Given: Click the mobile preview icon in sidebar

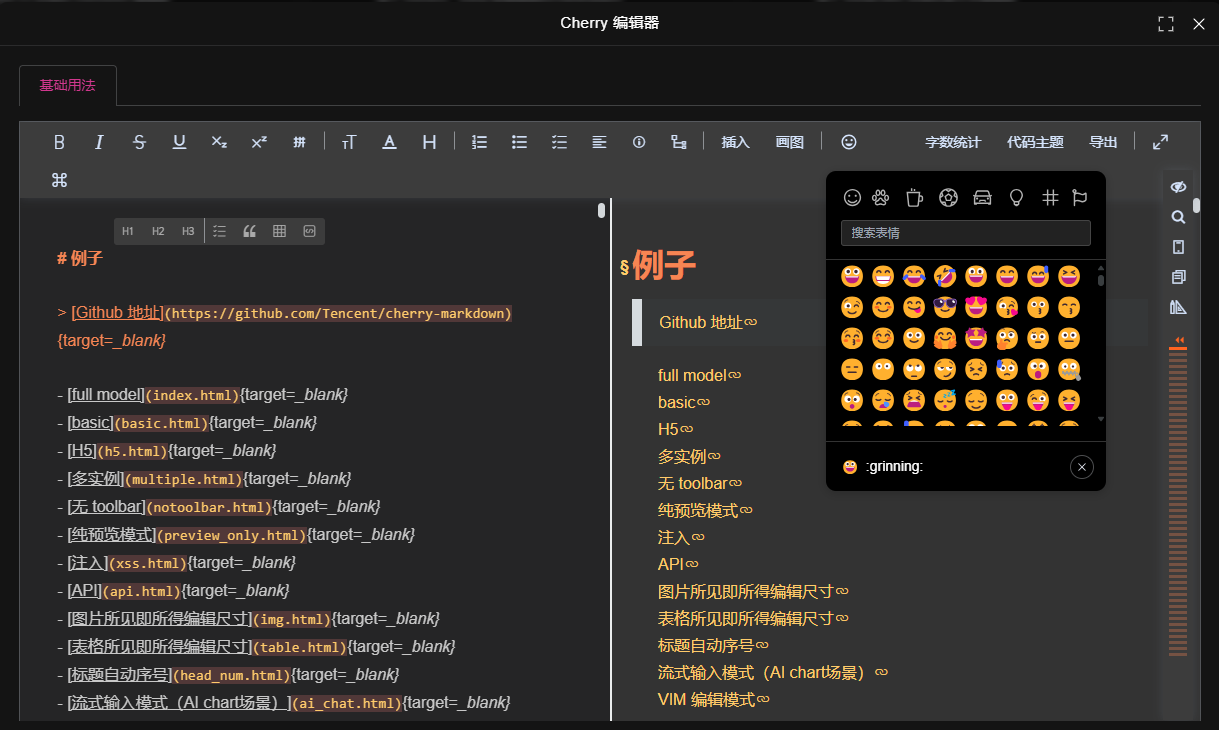Looking at the screenshot, I should tap(1178, 246).
